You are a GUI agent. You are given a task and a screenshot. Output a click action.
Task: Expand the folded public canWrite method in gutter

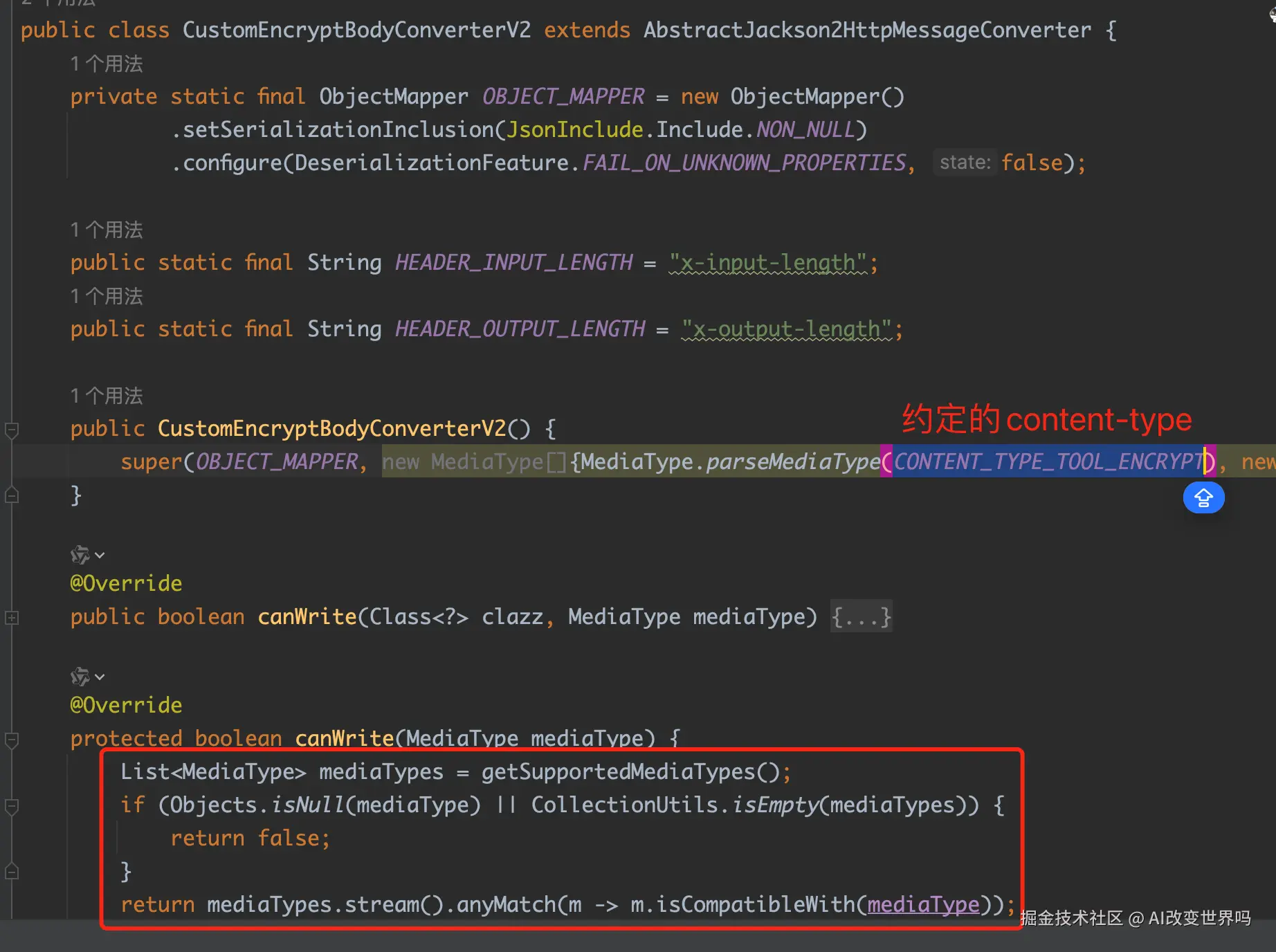tap(12, 617)
